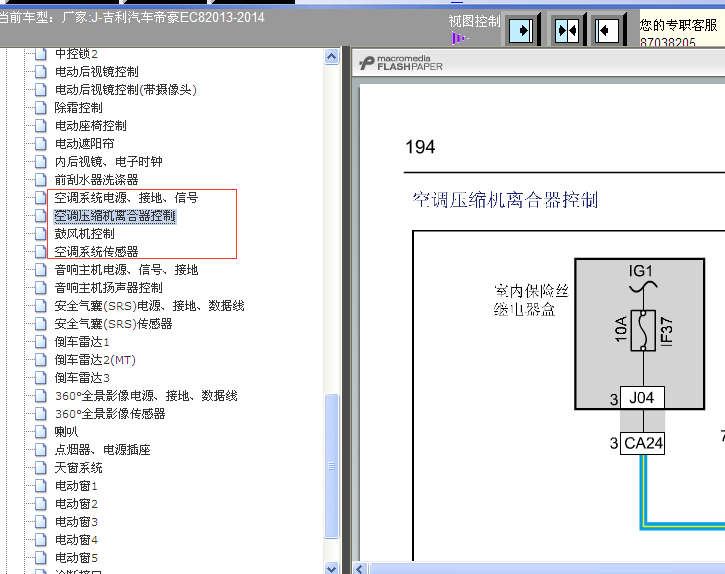Click the page icon beside 音响主机扬声器控制
This screenshot has height=574, width=725.
[x=41, y=288]
